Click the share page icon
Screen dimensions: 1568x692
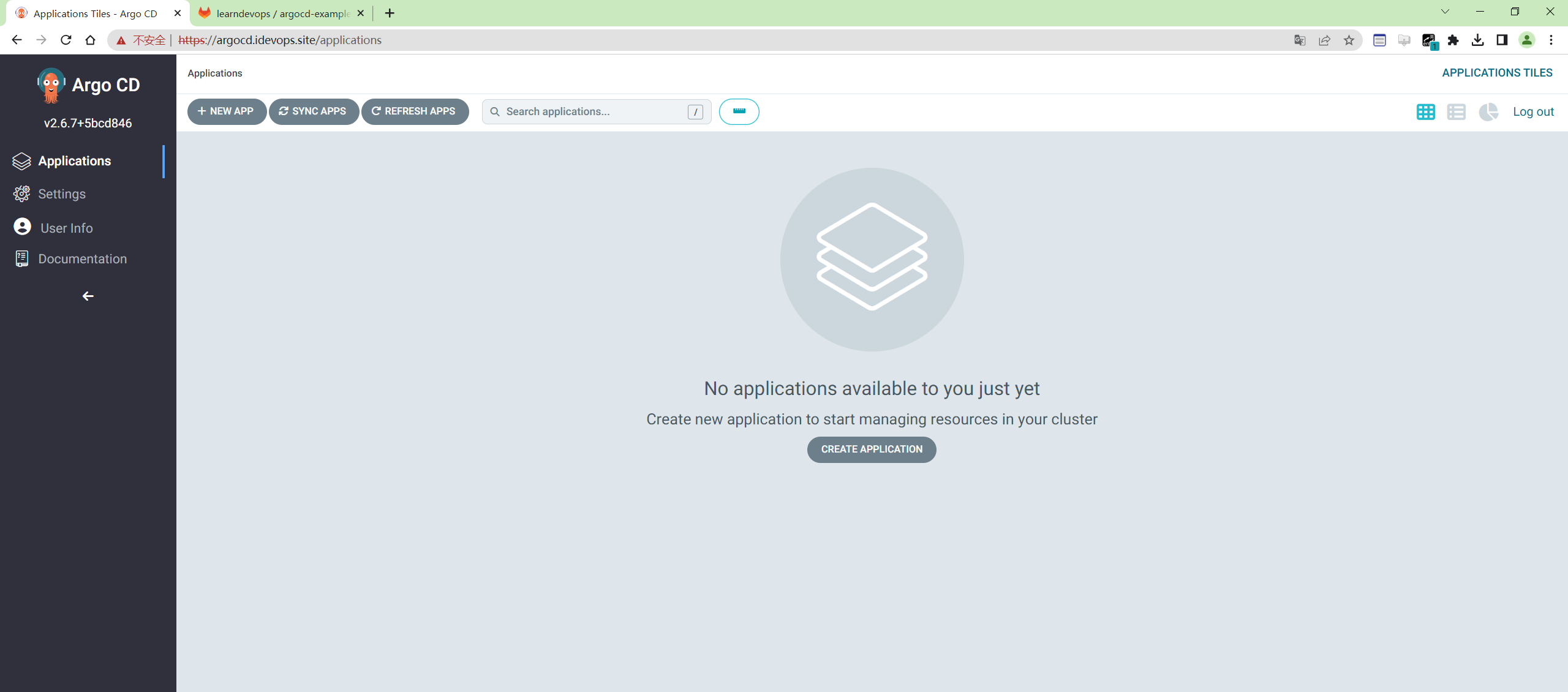pyautogui.click(x=1324, y=40)
